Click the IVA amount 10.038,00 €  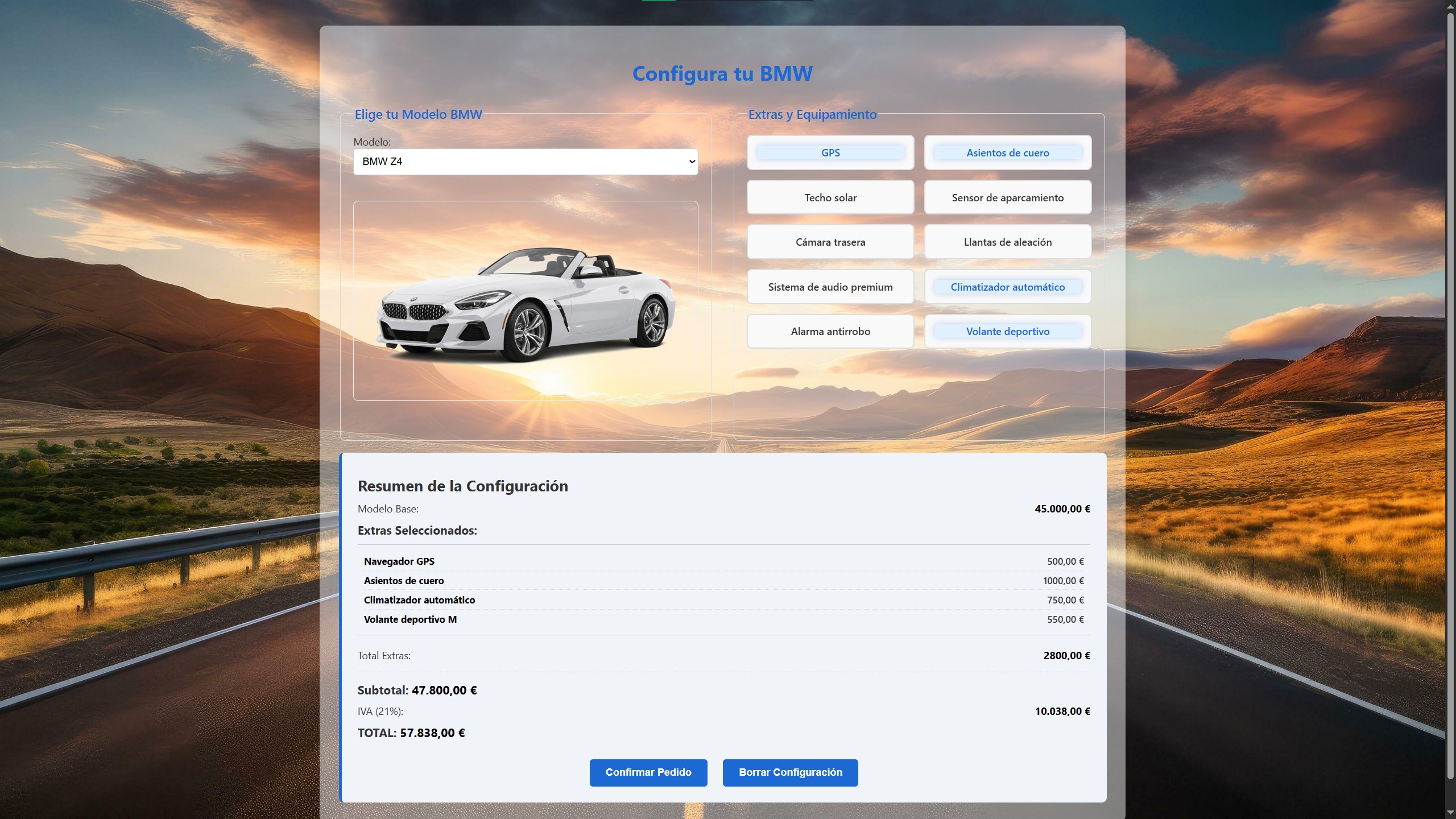(1062, 712)
